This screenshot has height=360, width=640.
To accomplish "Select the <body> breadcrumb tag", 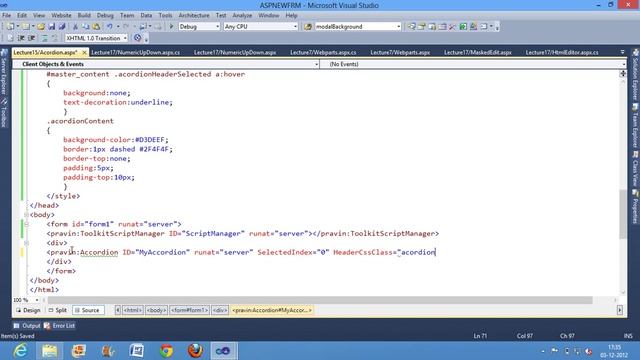I will [x=156, y=310].
